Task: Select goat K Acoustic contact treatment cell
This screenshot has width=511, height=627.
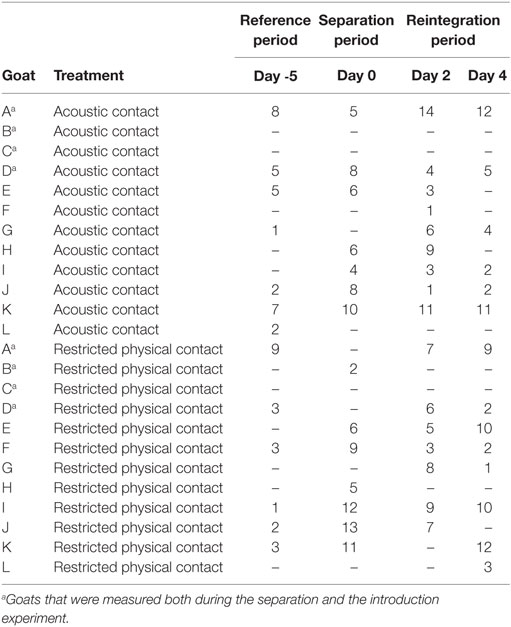Action: pos(106,310)
